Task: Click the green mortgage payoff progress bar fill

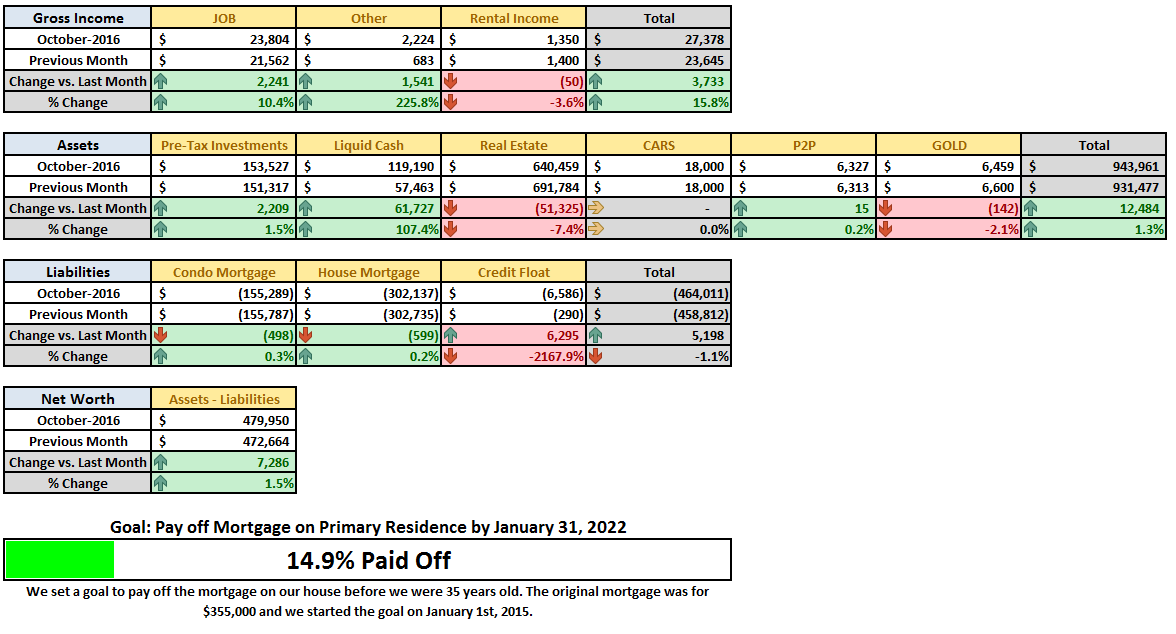Action: coord(60,560)
